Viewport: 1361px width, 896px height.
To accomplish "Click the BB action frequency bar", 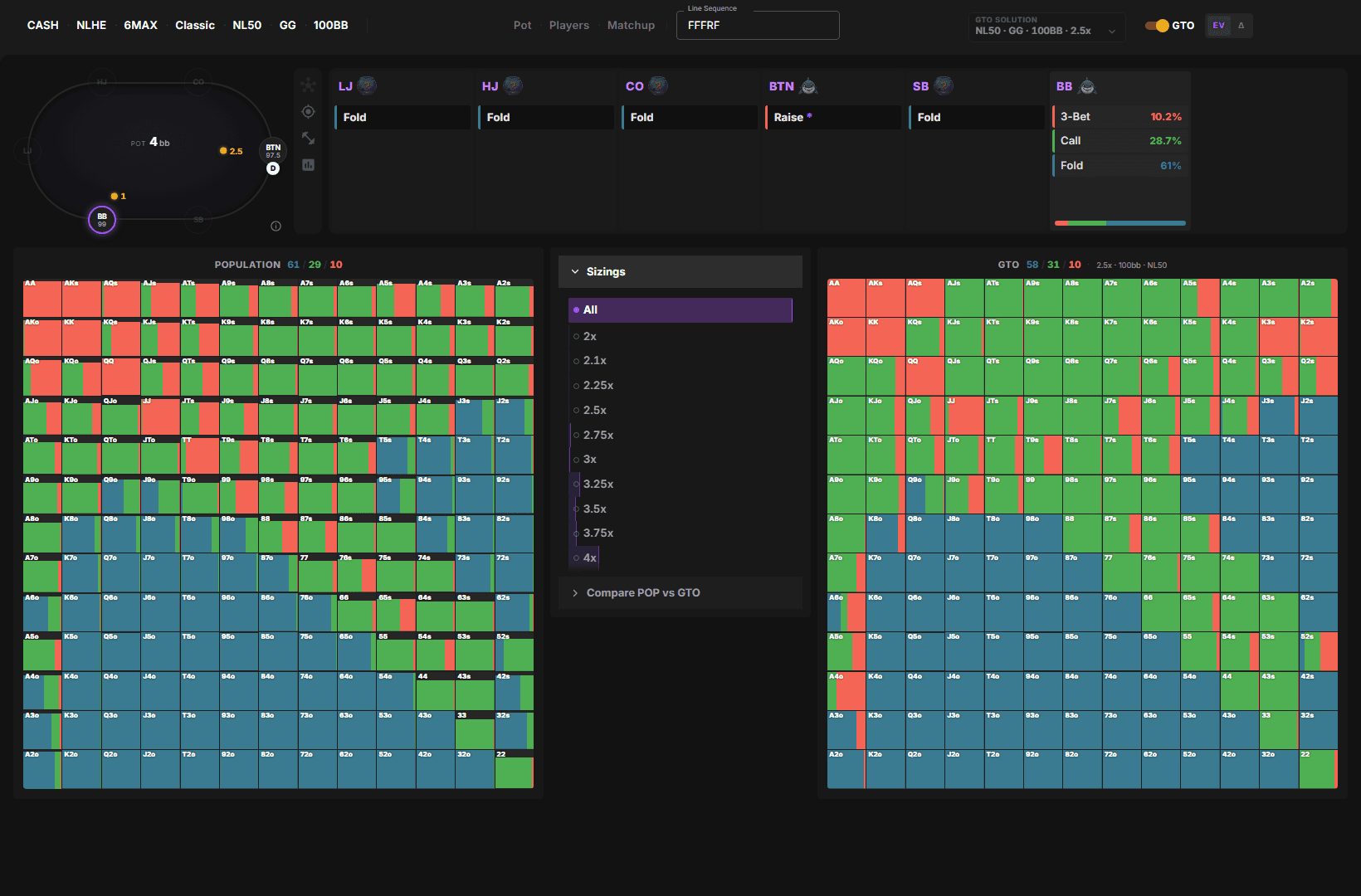I will click(1120, 223).
